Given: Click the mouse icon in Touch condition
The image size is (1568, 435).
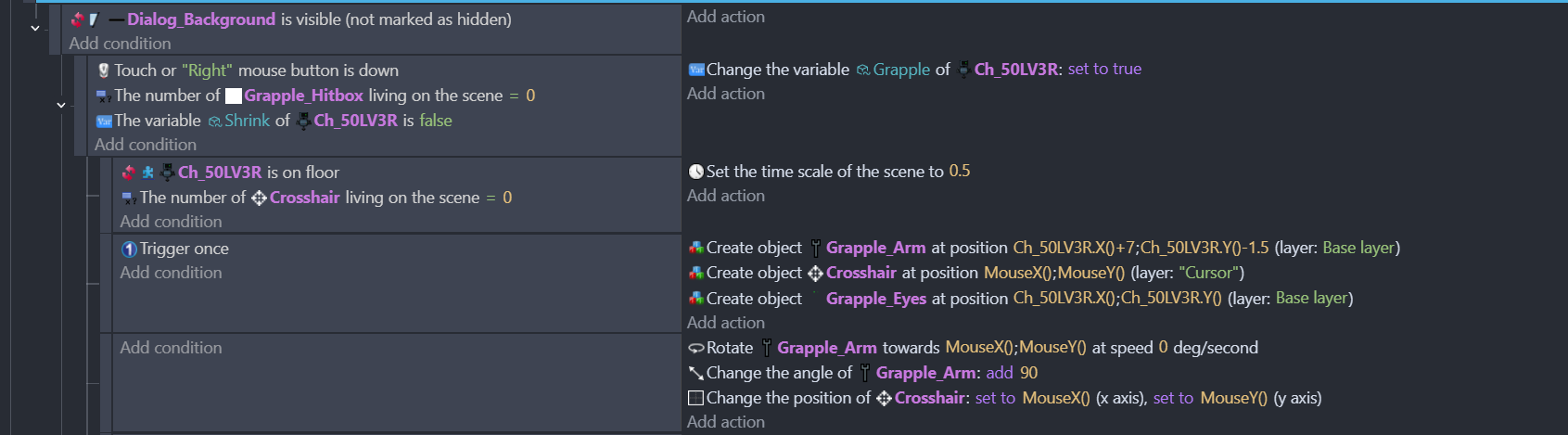Looking at the screenshot, I should pos(104,70).
